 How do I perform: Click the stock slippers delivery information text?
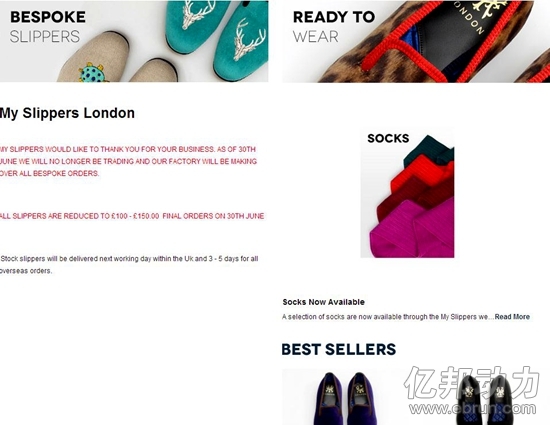point(129,265)
